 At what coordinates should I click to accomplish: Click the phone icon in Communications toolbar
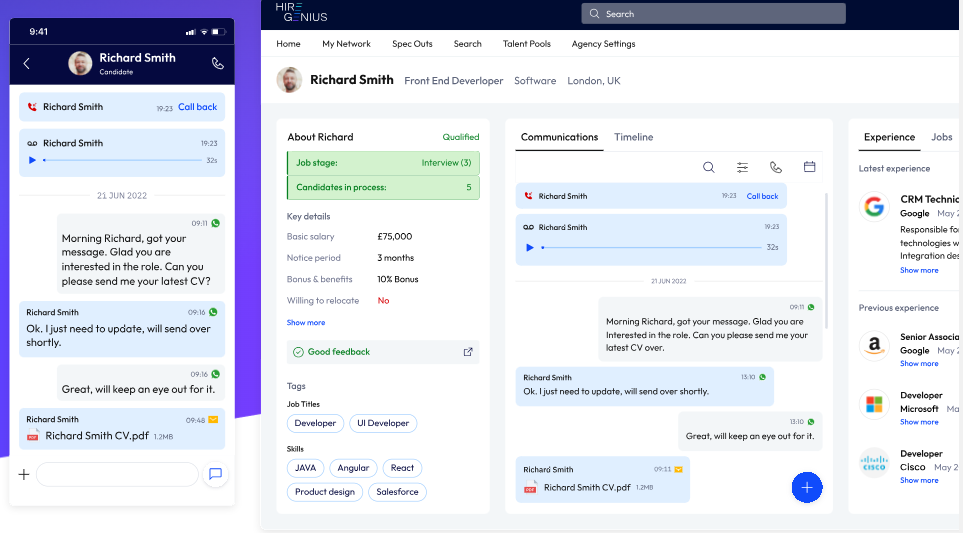[775, 167]
